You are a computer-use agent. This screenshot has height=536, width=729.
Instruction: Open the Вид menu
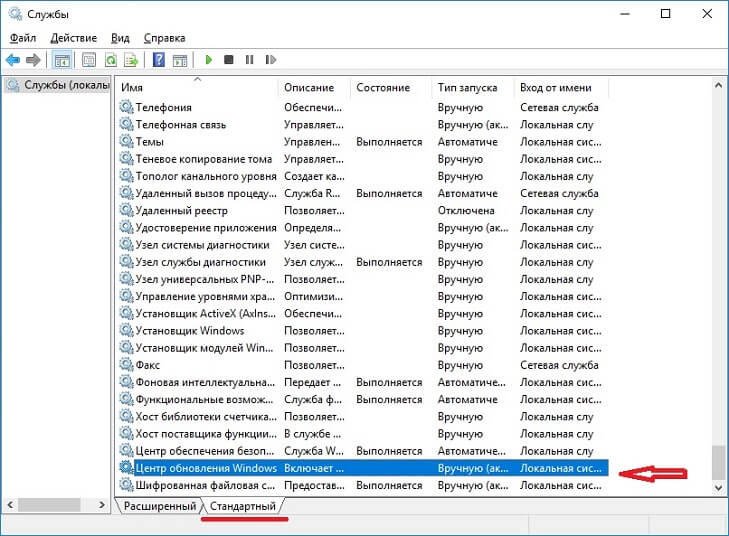pos(120,38)
